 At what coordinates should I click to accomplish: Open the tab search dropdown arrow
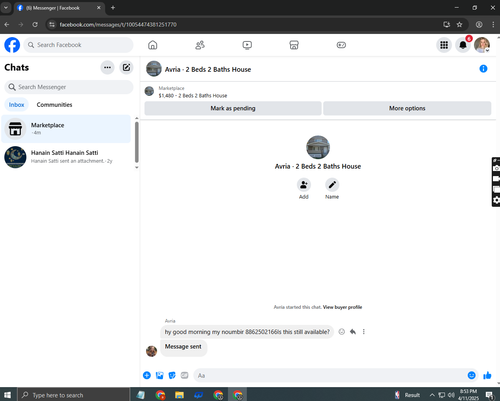(6, 8)
